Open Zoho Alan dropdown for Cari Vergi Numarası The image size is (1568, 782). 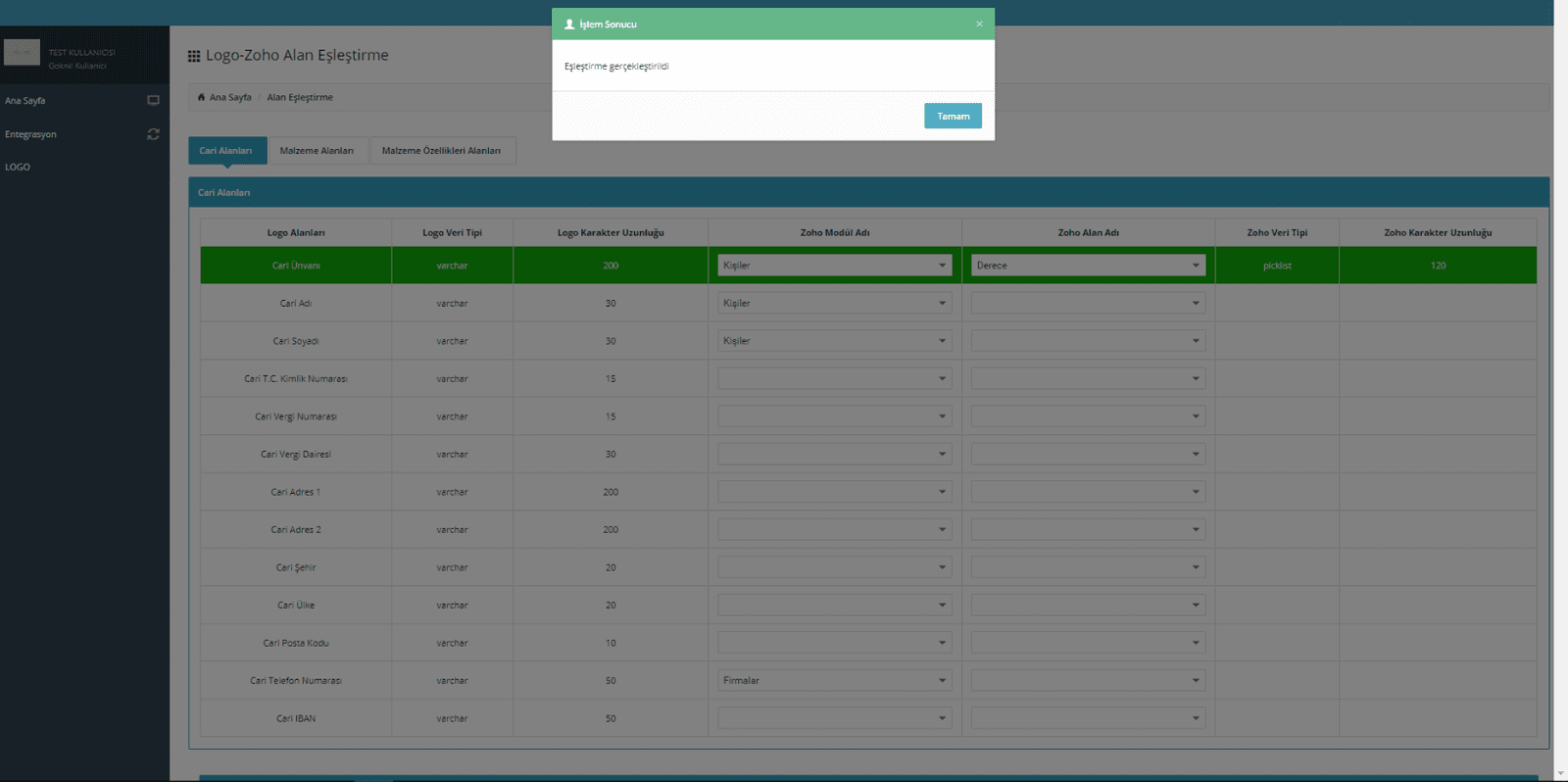pos(1088,416)
